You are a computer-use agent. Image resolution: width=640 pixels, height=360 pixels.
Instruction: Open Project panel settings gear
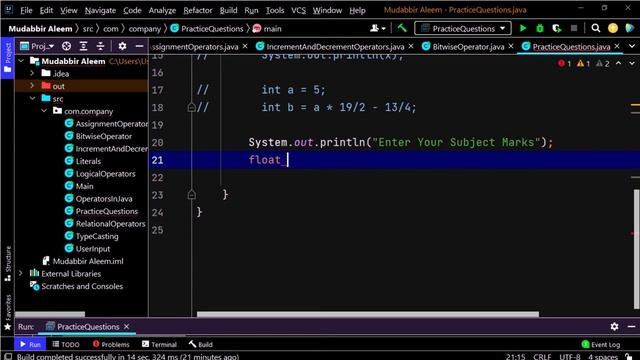(122, 46)
